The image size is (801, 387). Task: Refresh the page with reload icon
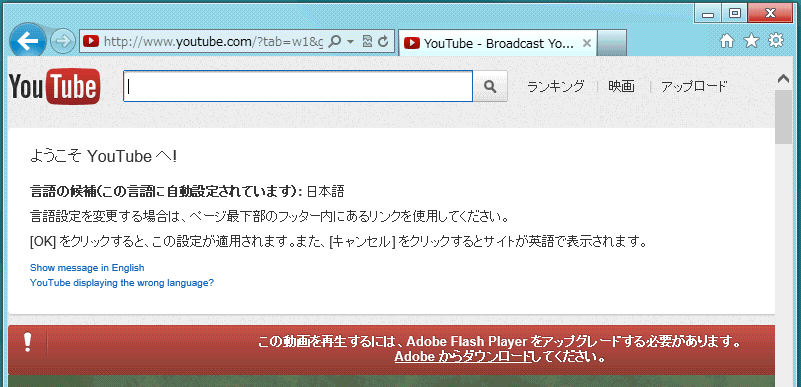[x=383, y=41]
